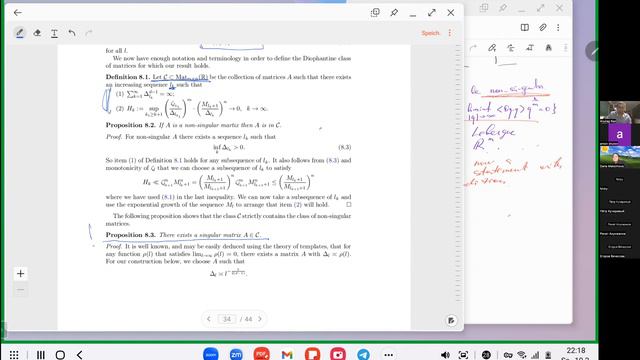Viewport: 640px width, 360px height.
Task: Zoom out with the minus button
Action: coord(20,290)
